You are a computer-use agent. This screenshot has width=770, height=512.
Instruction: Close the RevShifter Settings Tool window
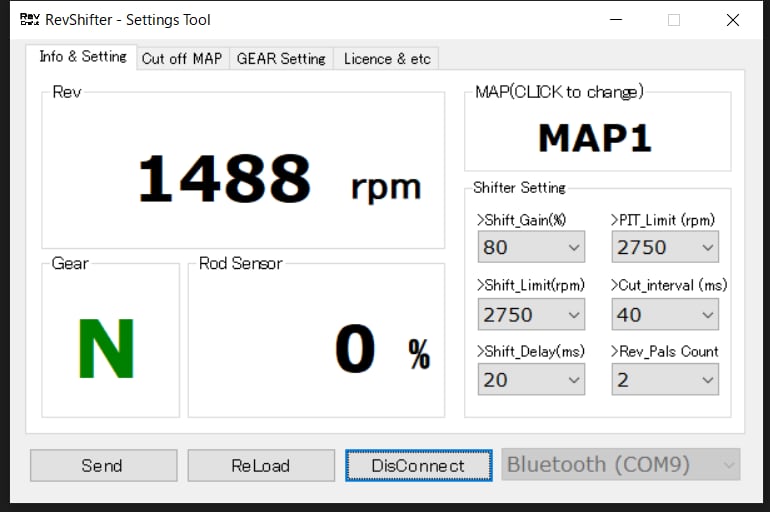point(733,20)
